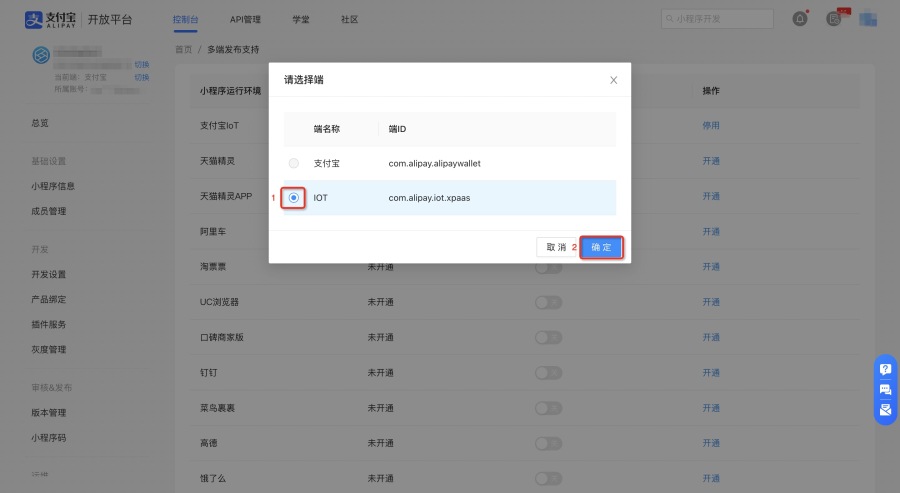Click com.alipay.alipaywallet ID text
Image resolution: width=900 pixels, height=493 pixels.
435,164
